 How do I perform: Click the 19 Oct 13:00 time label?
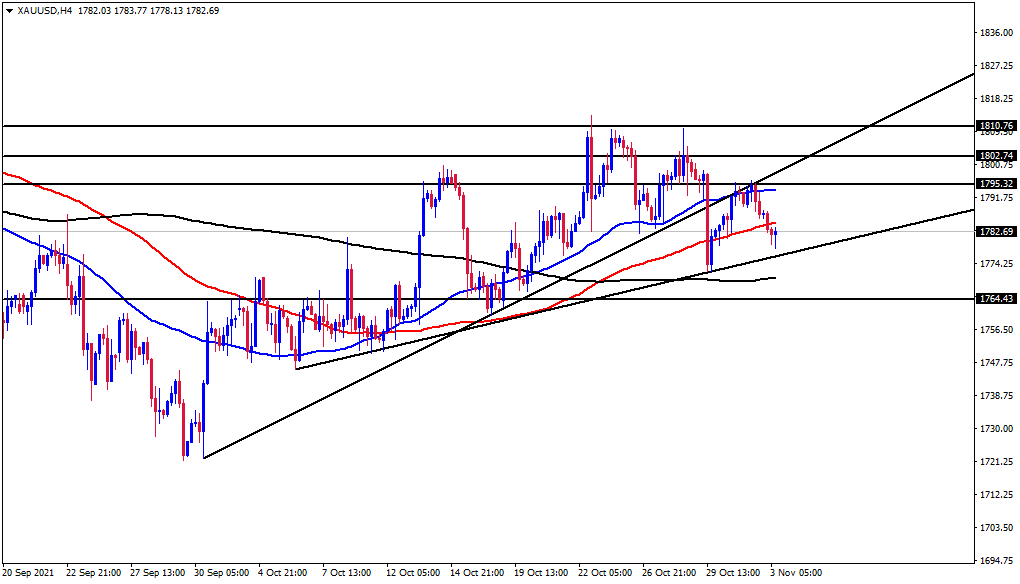point(541,573)
